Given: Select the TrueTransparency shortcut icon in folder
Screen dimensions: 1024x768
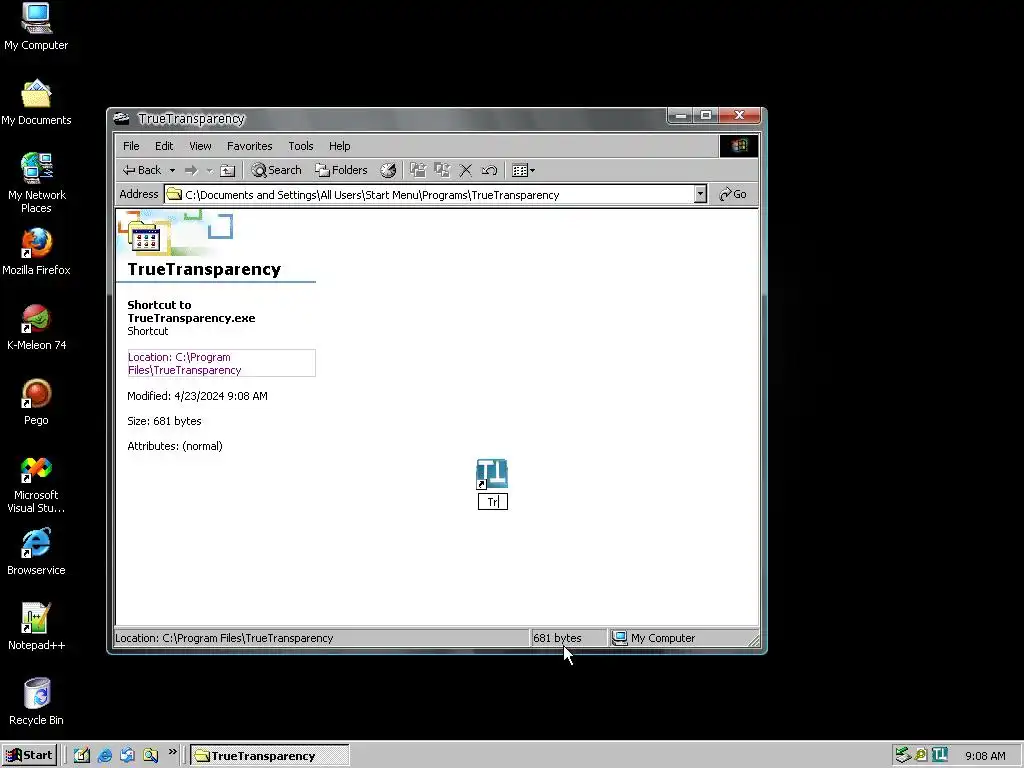Looking at the screenshot, I should (x=492, y=474).
